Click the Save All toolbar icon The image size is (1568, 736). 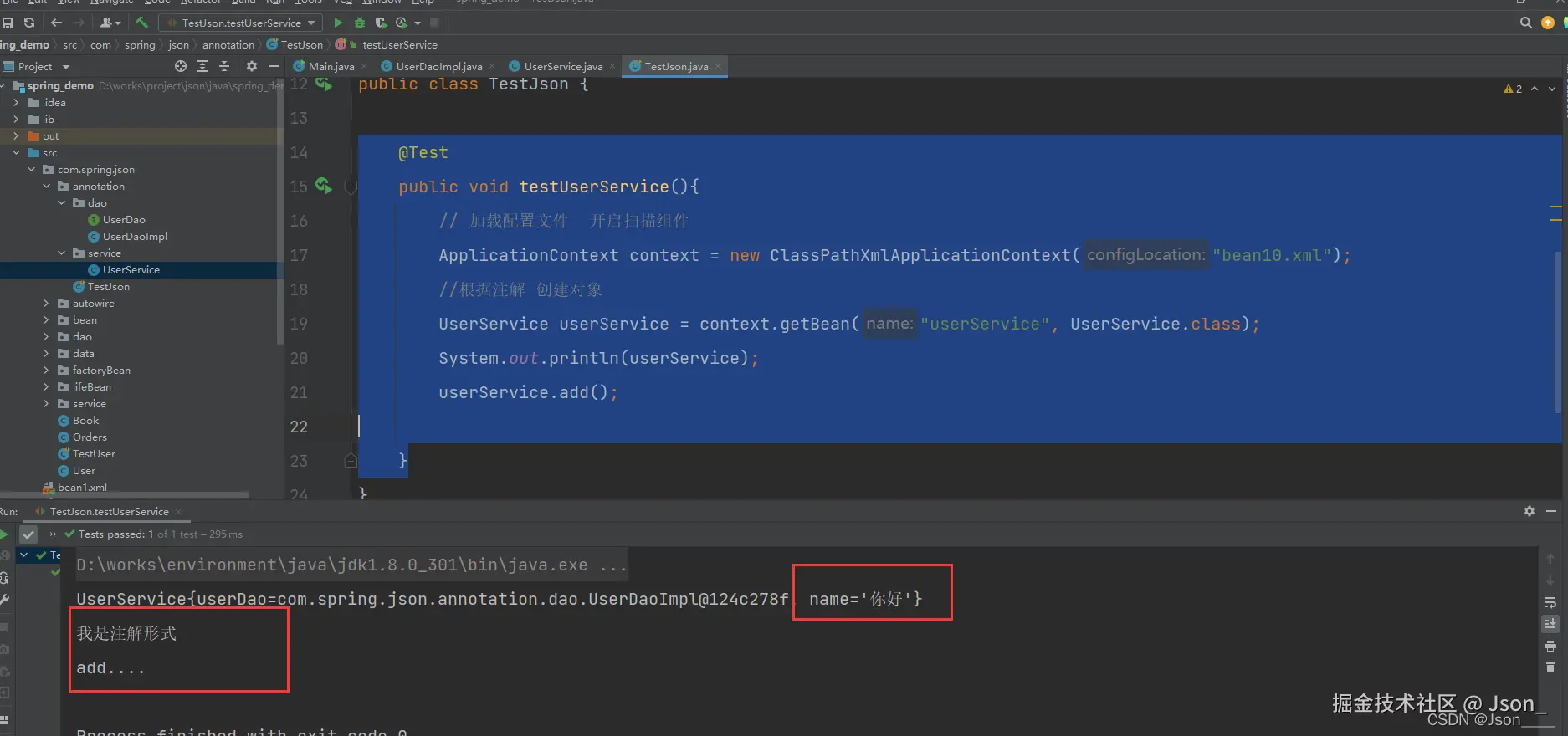pyautogui.click(x=8, y=23)
